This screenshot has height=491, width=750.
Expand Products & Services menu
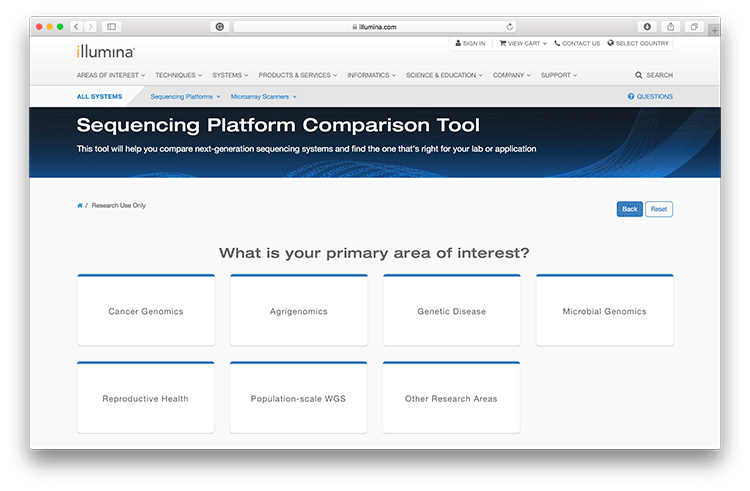click(x=298, y=75)
